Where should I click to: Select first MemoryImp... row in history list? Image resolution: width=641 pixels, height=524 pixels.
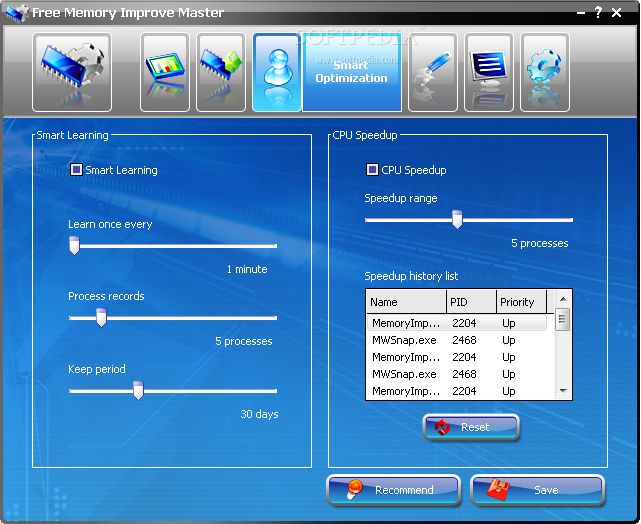pos(457,323)
